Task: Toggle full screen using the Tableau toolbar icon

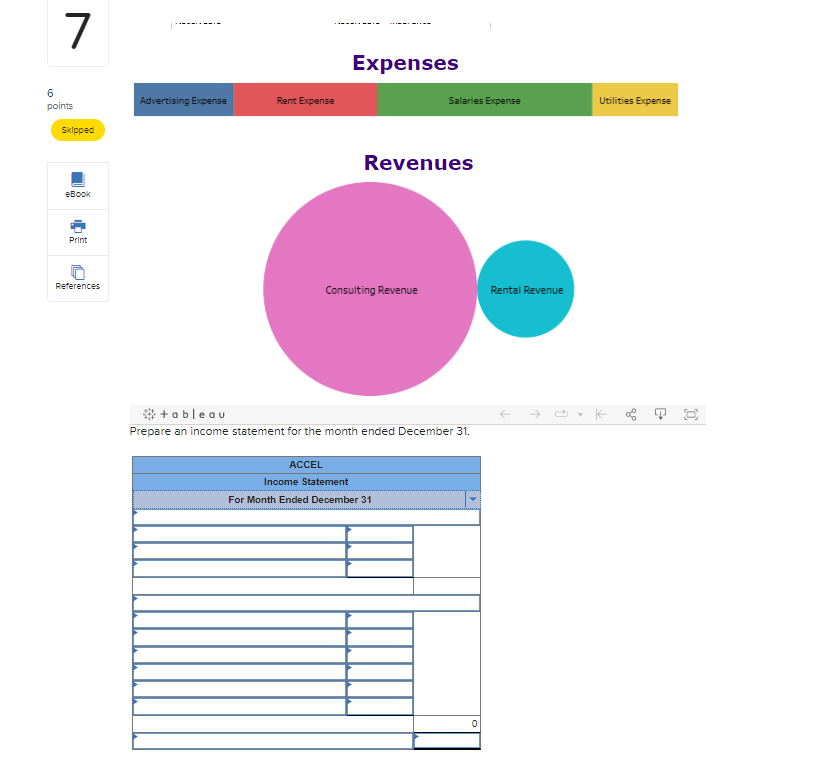Action: pyautogui.click(x=691, y=414)
